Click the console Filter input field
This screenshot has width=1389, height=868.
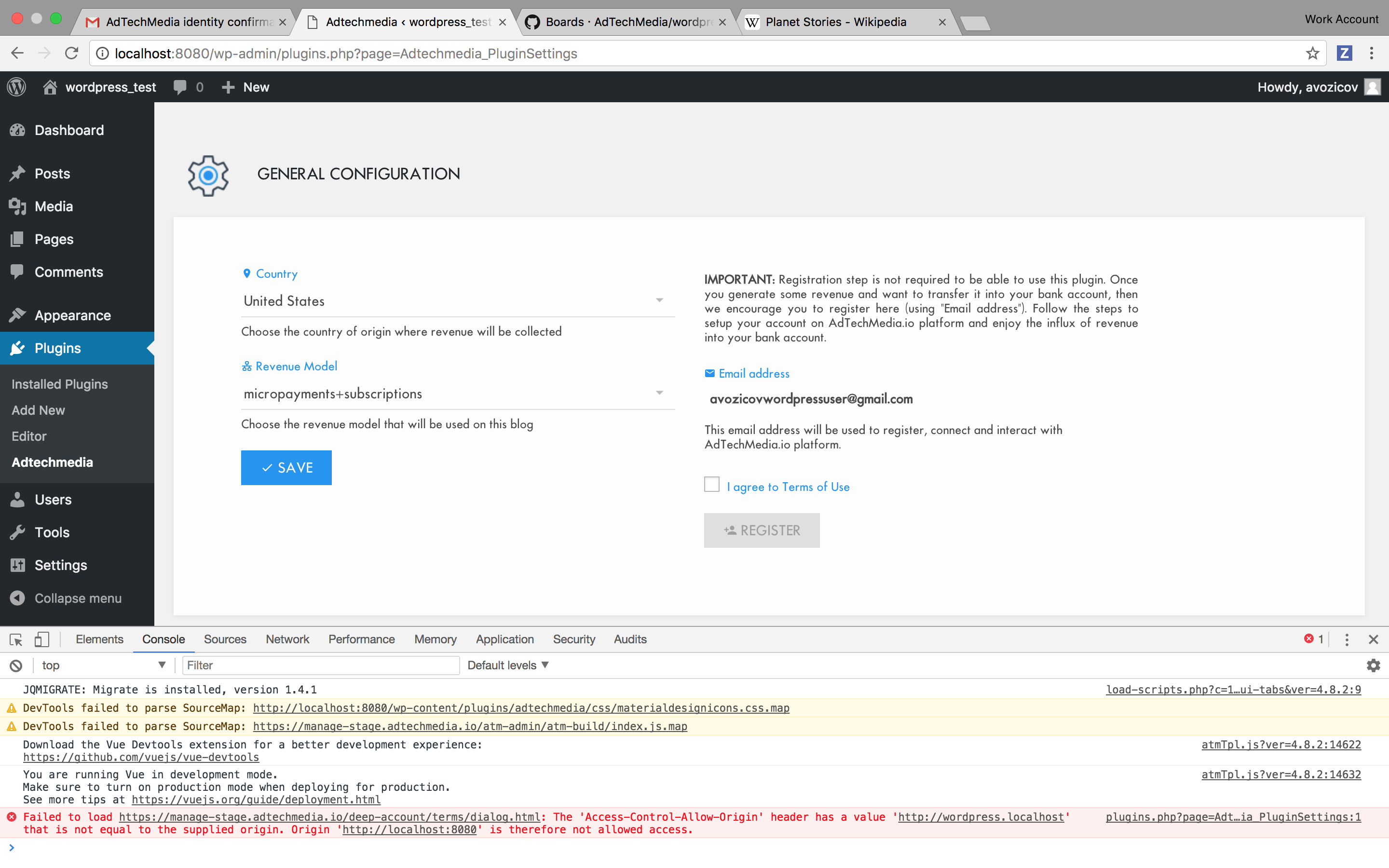pos(320,665)
